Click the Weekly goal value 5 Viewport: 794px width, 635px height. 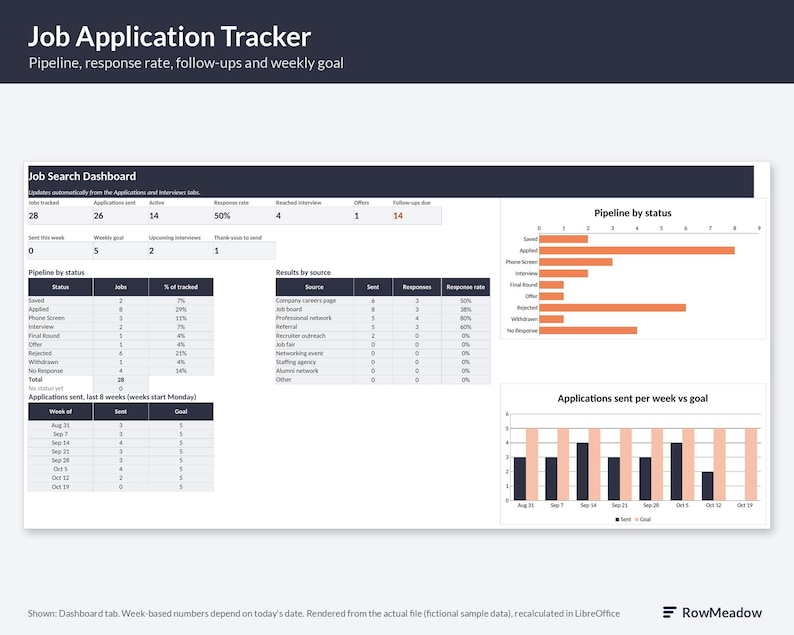pyautogui.click(x=96, y=251)
